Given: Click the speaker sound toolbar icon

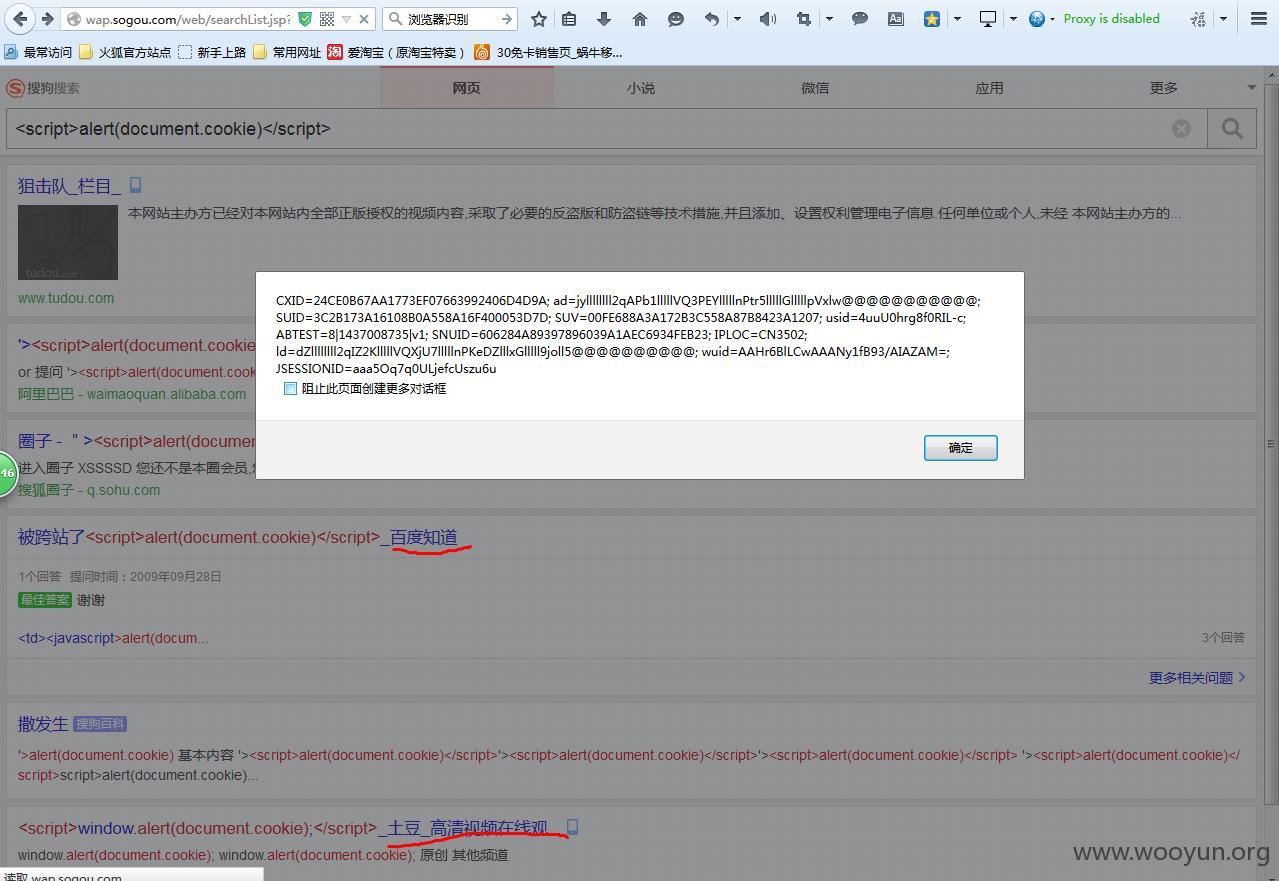Looking at the screenshot, I should coord(768,18).
